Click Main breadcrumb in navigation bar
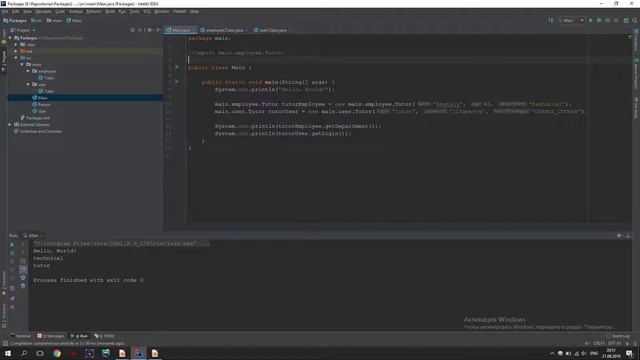The height and width of the screenshot is (360, 640). (74, 20)
